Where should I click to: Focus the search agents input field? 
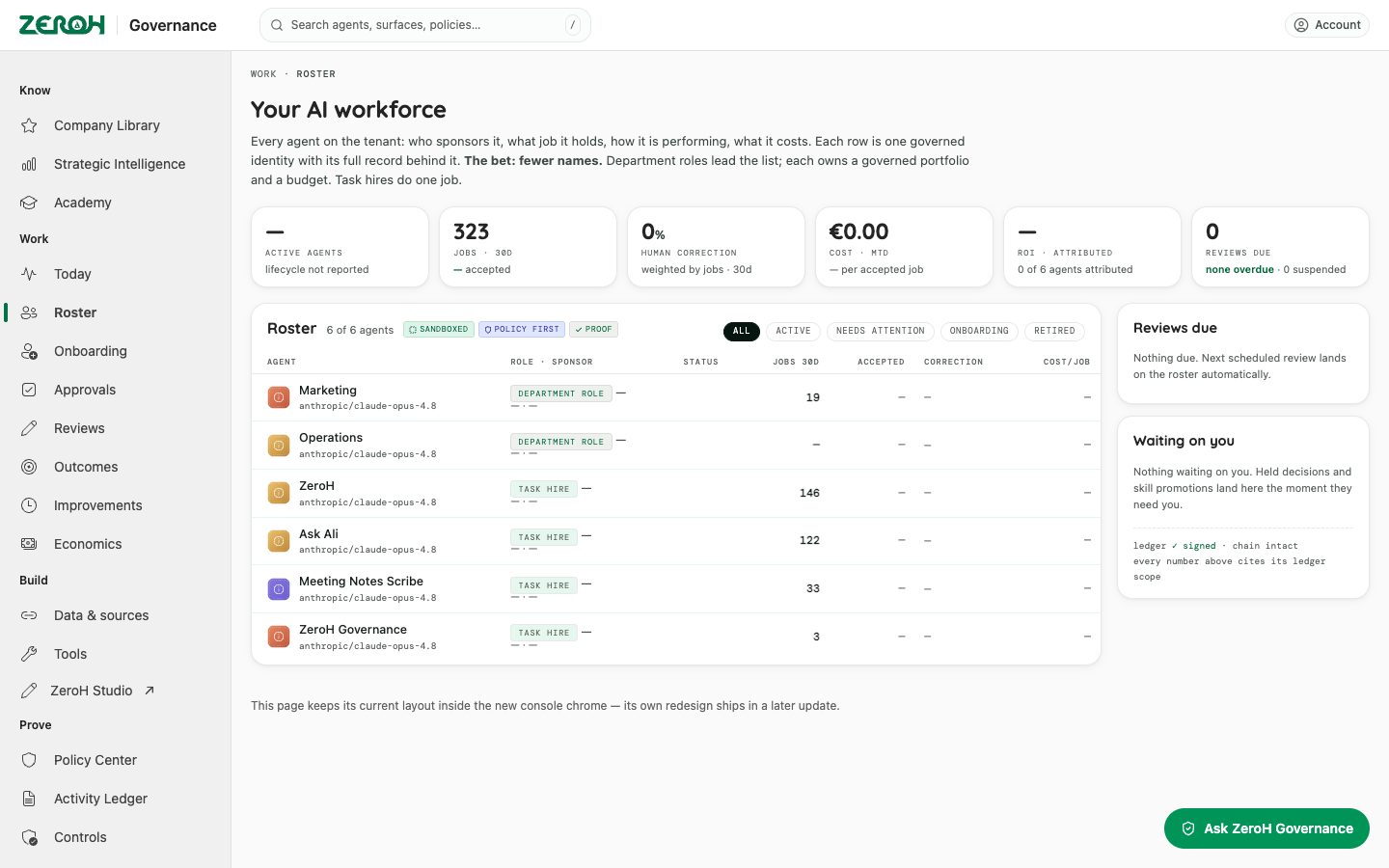[x=424, y=25]
